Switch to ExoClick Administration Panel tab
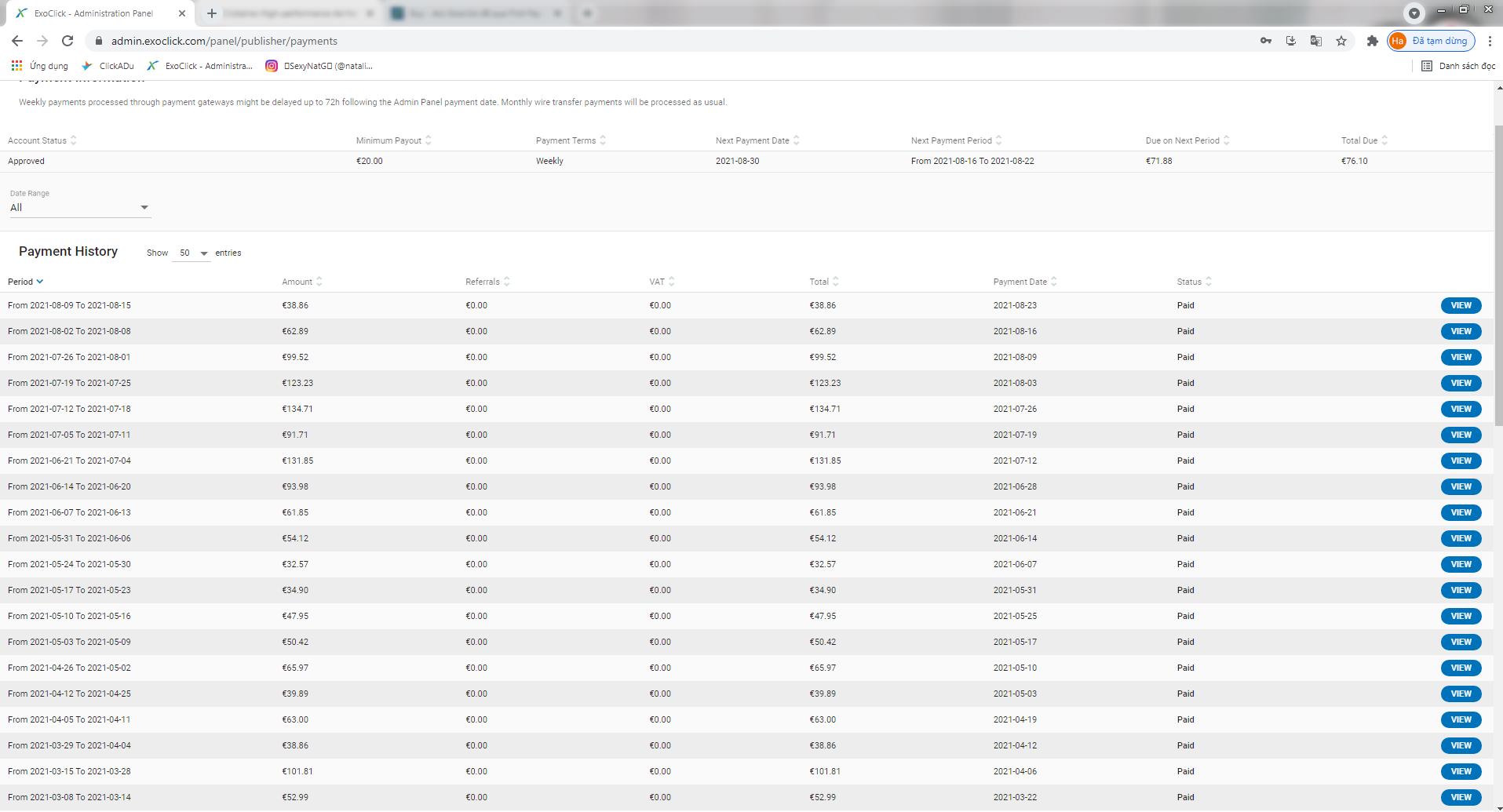 coord(94,13)
